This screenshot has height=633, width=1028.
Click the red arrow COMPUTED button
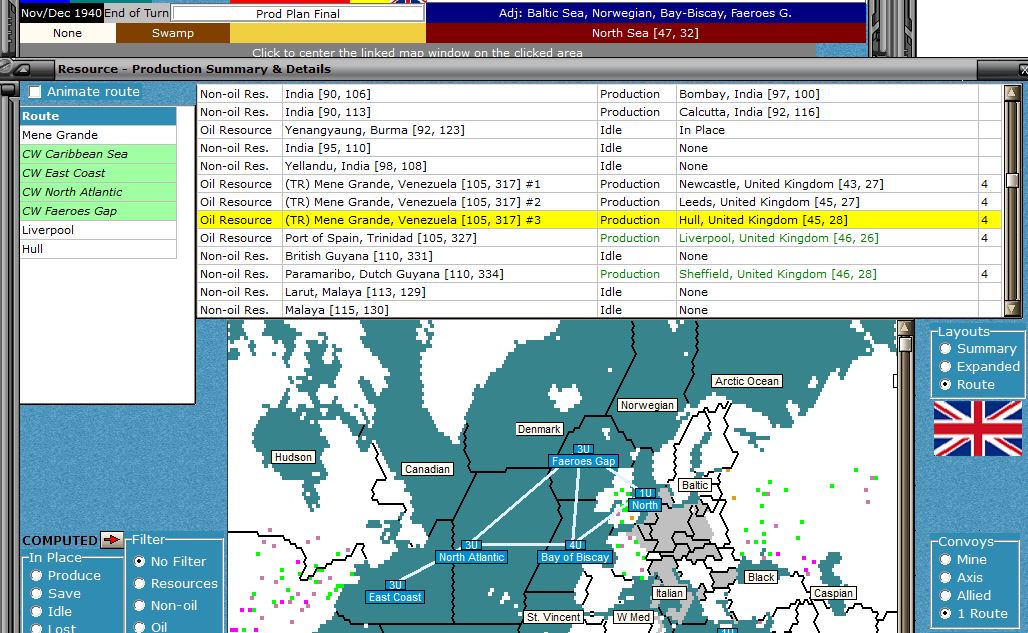pyautogui.click(x=112, y=540)
